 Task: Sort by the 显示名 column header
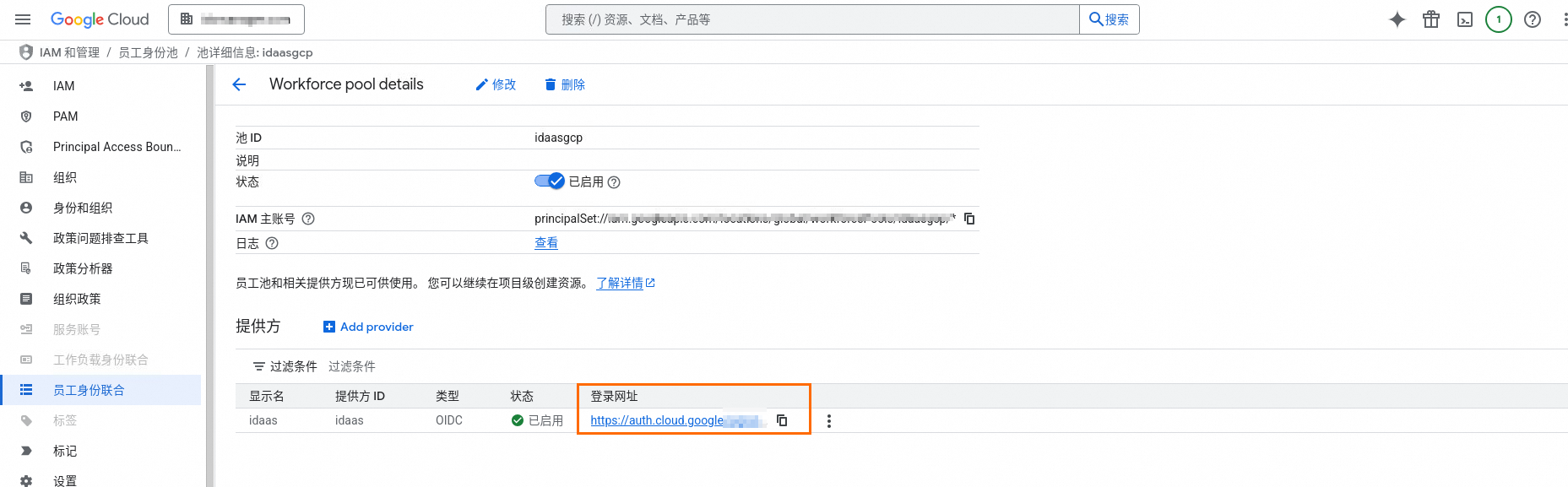[x=266, y=396]
